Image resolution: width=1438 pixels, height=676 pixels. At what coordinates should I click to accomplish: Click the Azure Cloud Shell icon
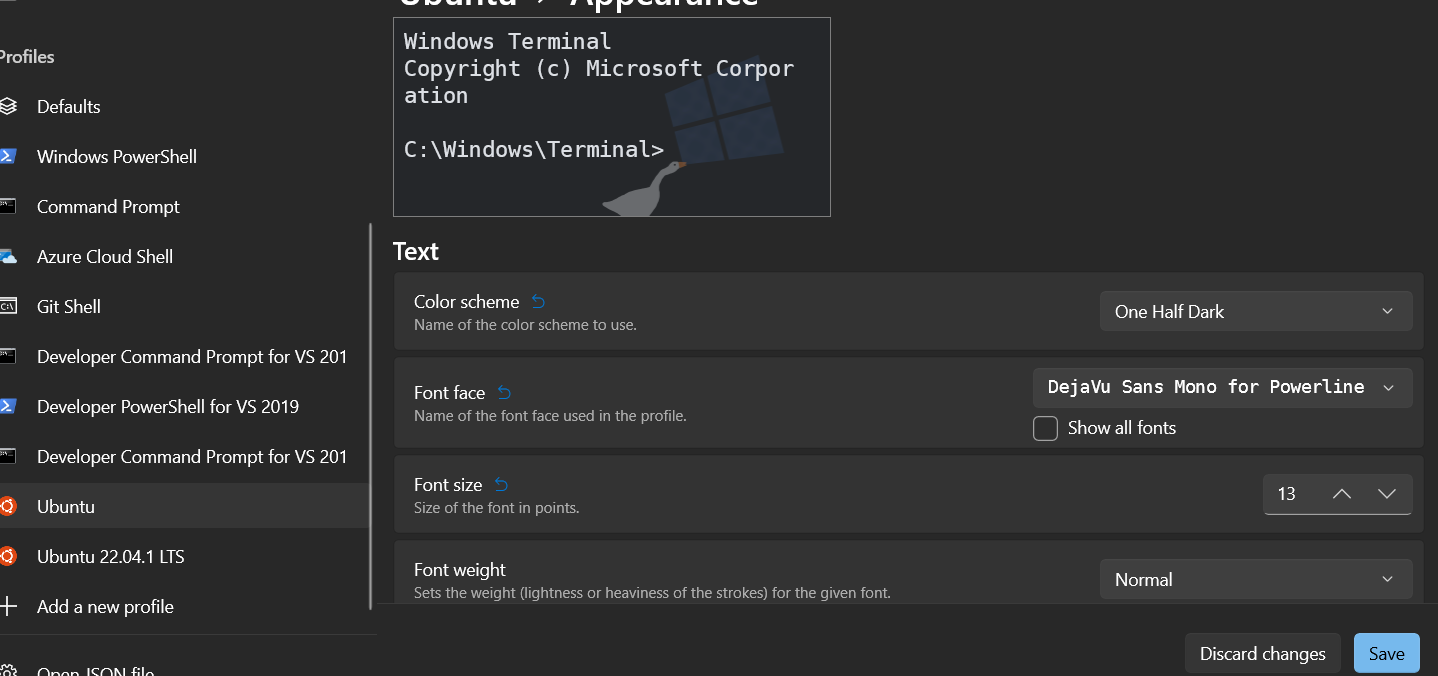[x=8, y=257]
